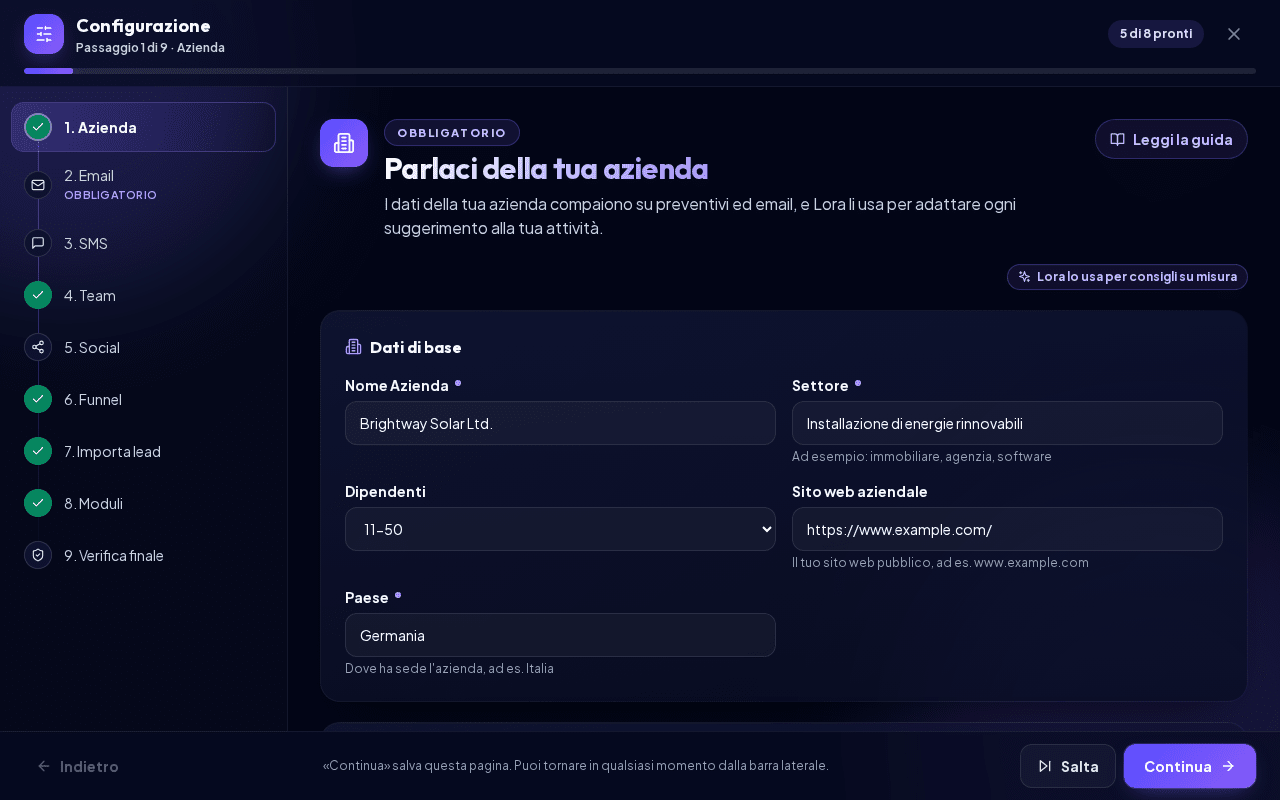Click the checkmark icon beside 8. Moduli
Viewport: 1280px width, 800px height.
pos(38,503)
